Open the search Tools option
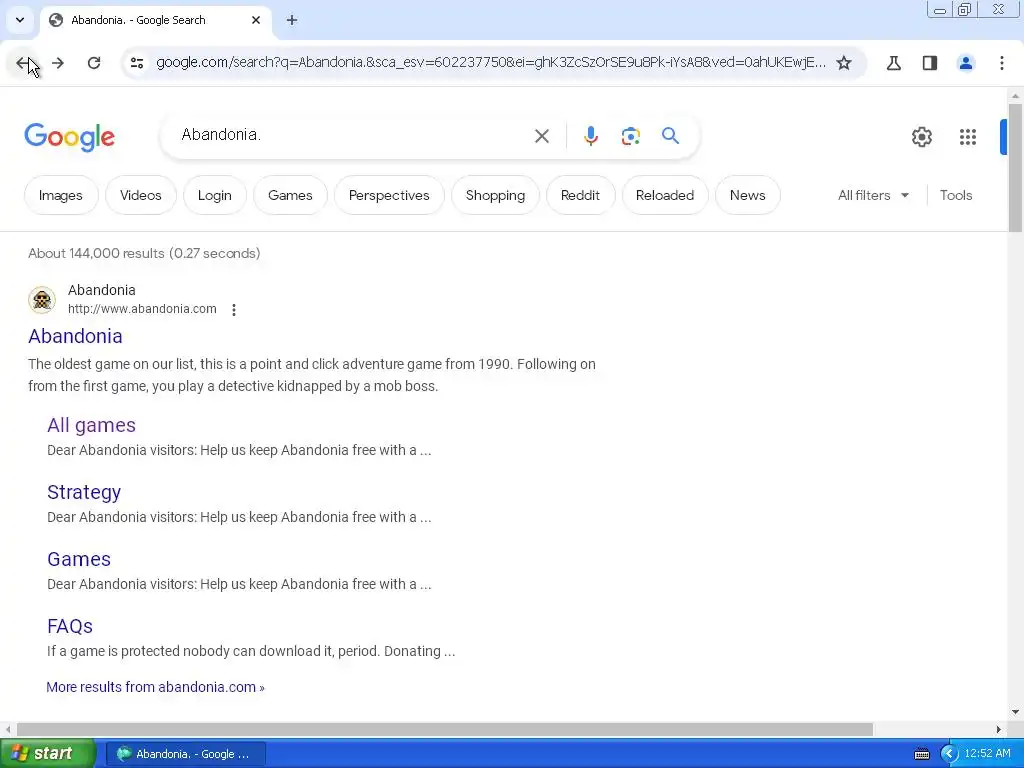The width and height of the screenshot is (1024, 768). point(955,195)
